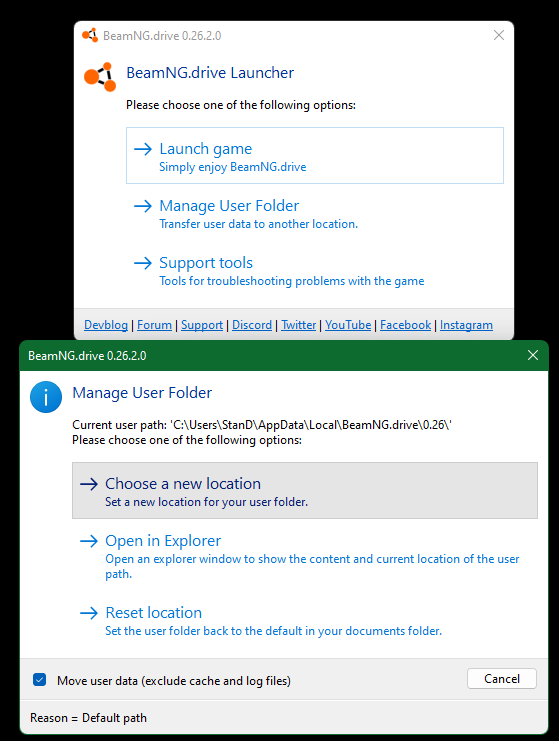
Task: Click the arrow next to Choose a new location
Action: (89, 484)
